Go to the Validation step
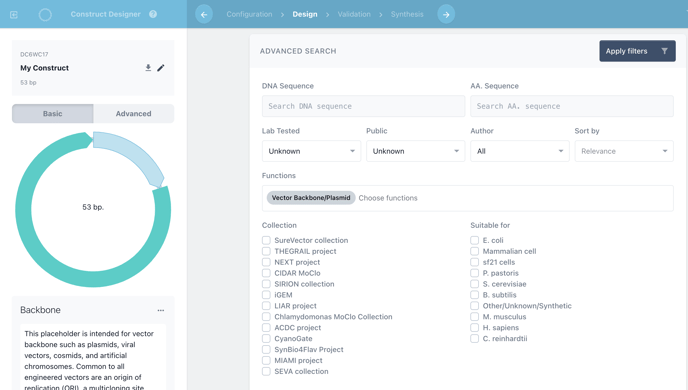This screenshot has width=688, height=390. (354, 14)
